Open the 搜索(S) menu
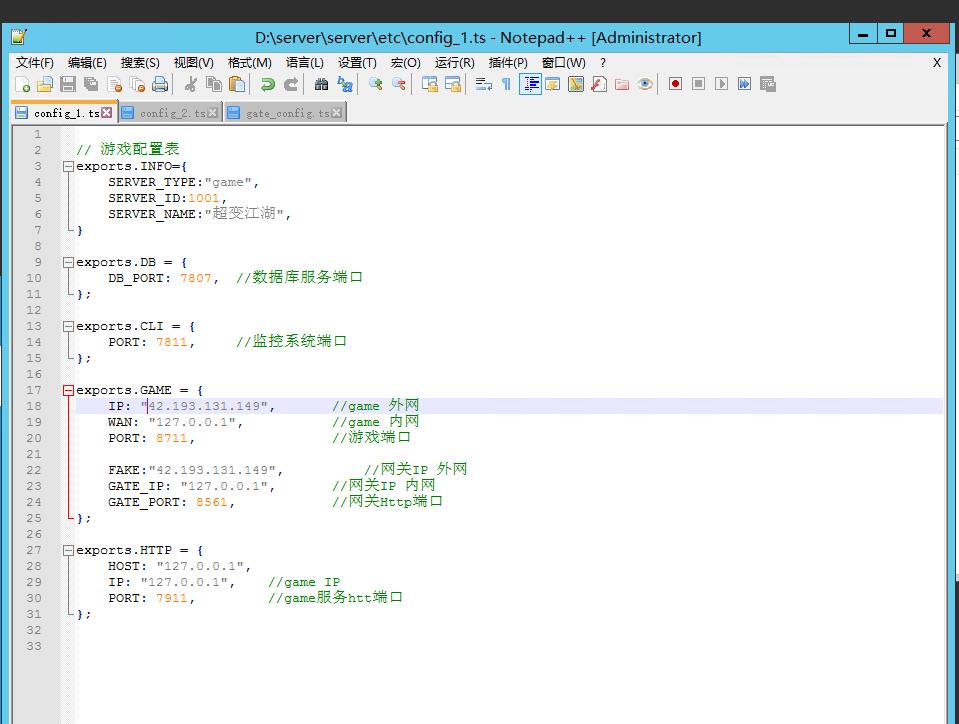This screenshot has height=724, width=959. click(140, 63)
